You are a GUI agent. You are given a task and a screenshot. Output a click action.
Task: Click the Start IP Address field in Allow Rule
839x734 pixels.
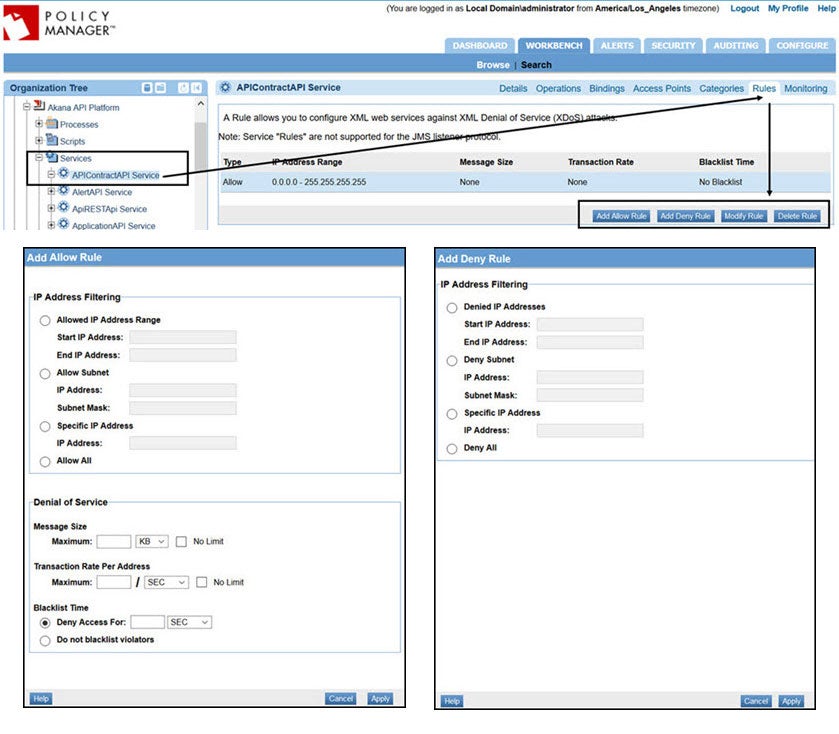click(182, 337)
